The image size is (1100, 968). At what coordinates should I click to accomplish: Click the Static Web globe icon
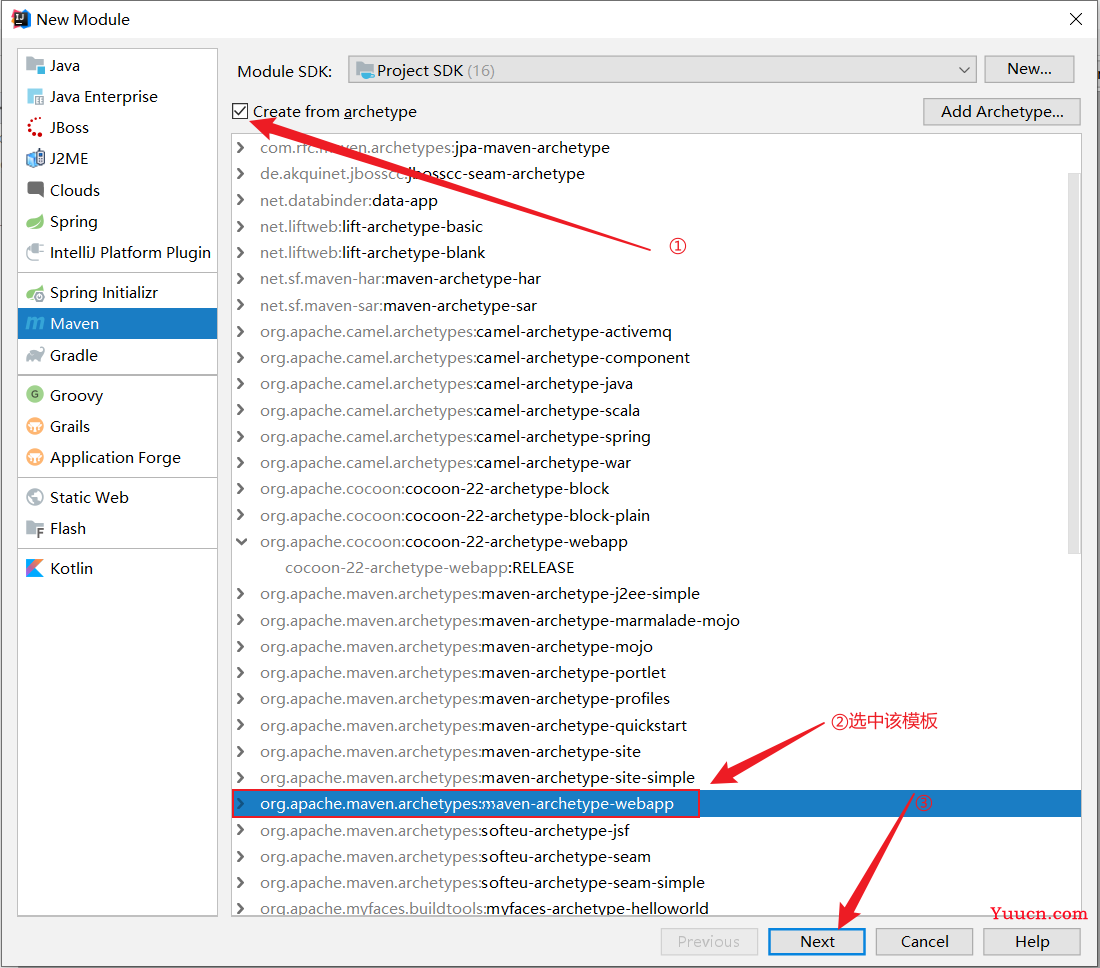pyautogui.click(x=35, y=497)
